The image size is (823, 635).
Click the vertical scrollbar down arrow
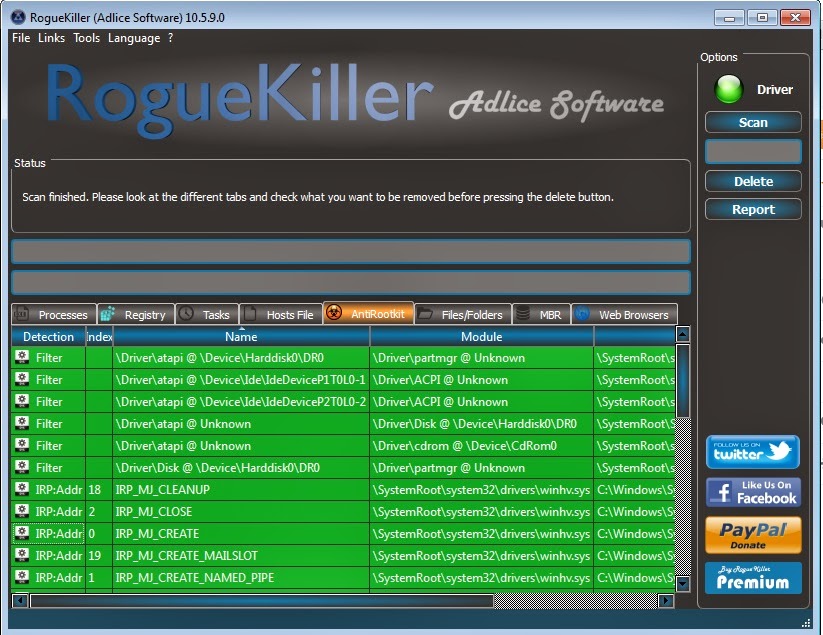tap(682, 583)
